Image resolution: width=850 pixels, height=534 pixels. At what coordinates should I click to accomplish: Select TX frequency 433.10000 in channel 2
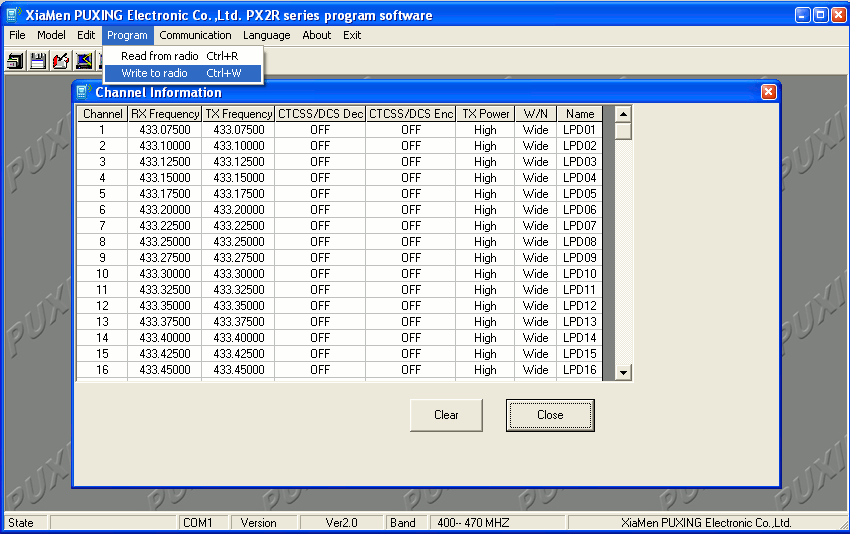[x=239, y=146]
